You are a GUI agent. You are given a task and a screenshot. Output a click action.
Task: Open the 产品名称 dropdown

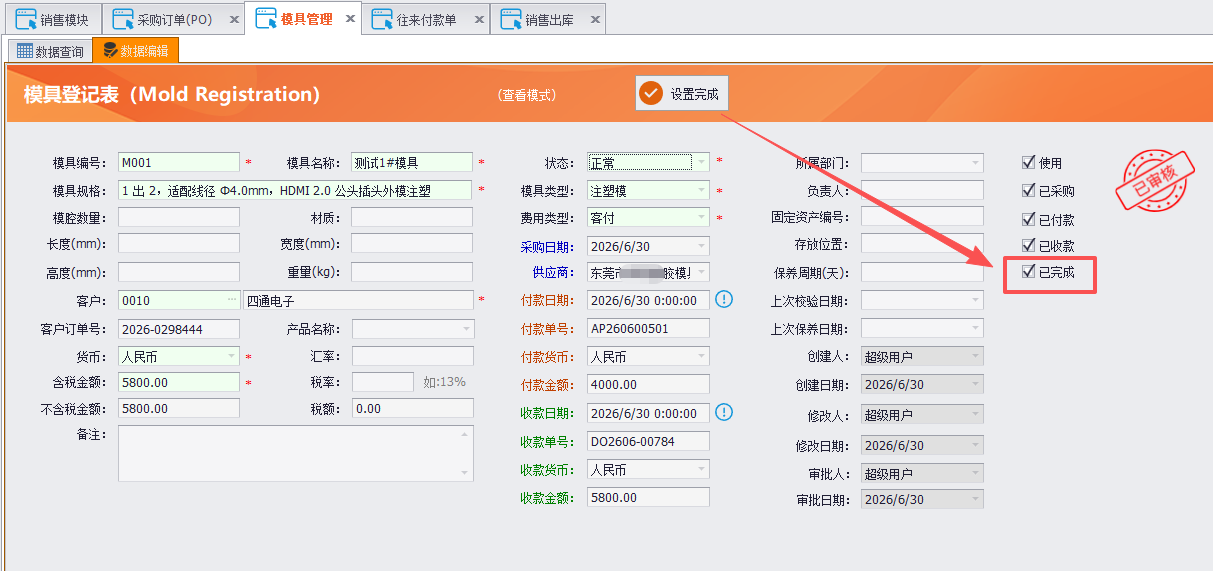click(466, 328)
